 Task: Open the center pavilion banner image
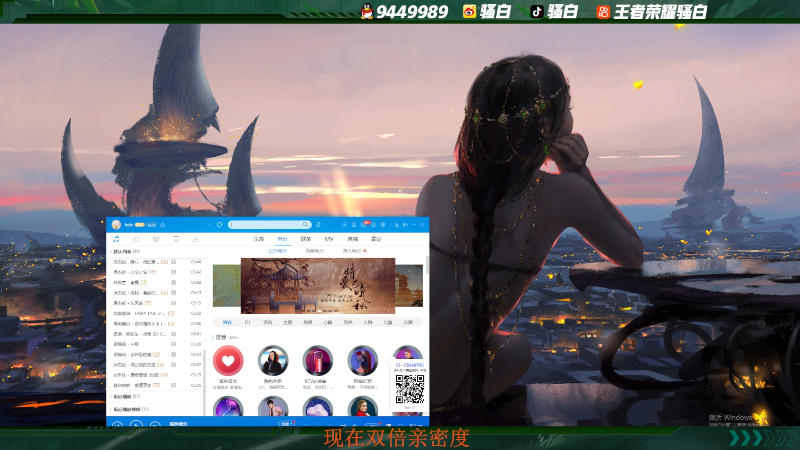tap(318, 286)
